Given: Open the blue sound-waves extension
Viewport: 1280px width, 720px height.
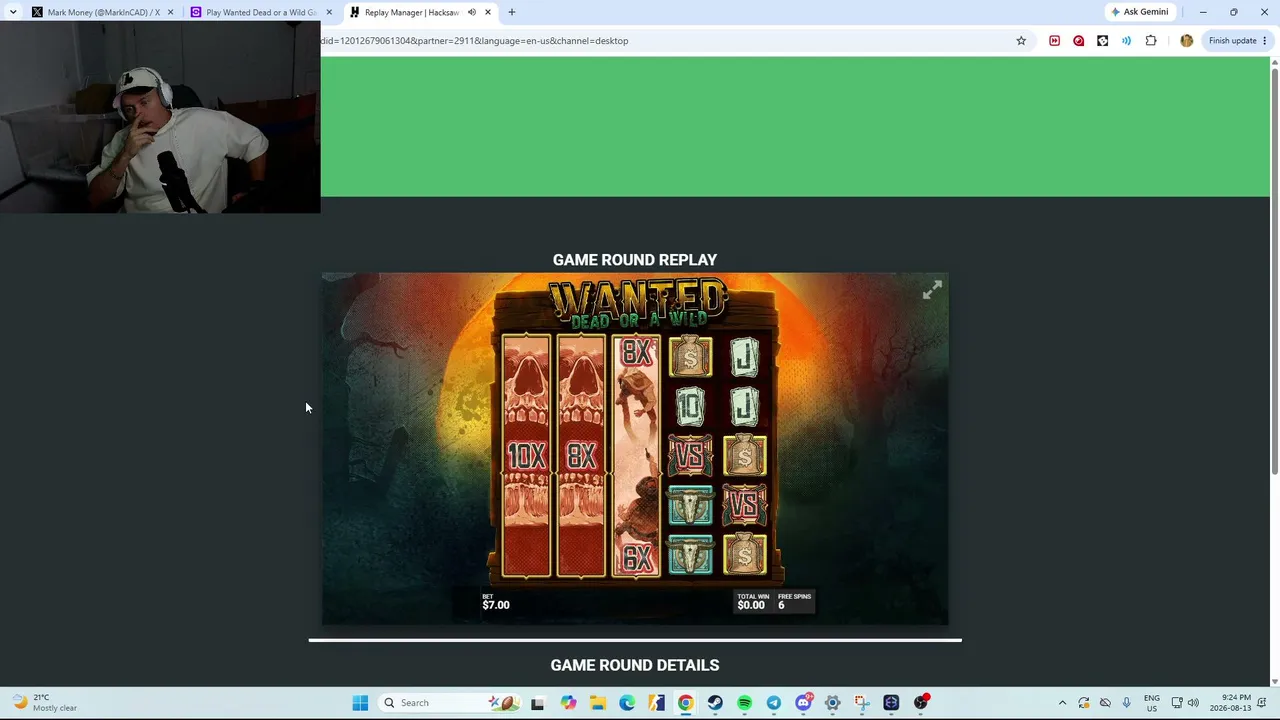Looking at the screenshot, I should click(1126, 41).
